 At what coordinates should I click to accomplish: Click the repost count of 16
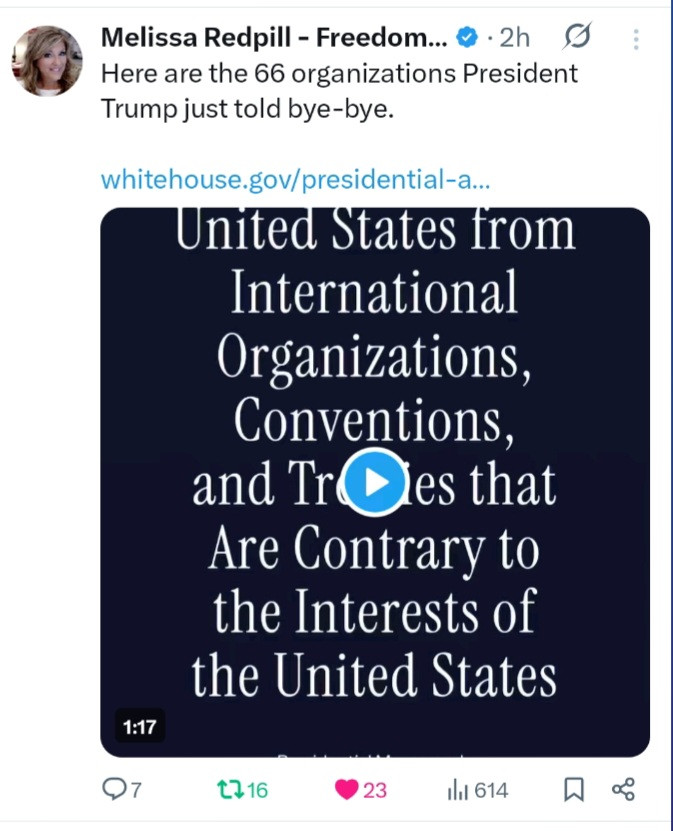tap(257, 790)
